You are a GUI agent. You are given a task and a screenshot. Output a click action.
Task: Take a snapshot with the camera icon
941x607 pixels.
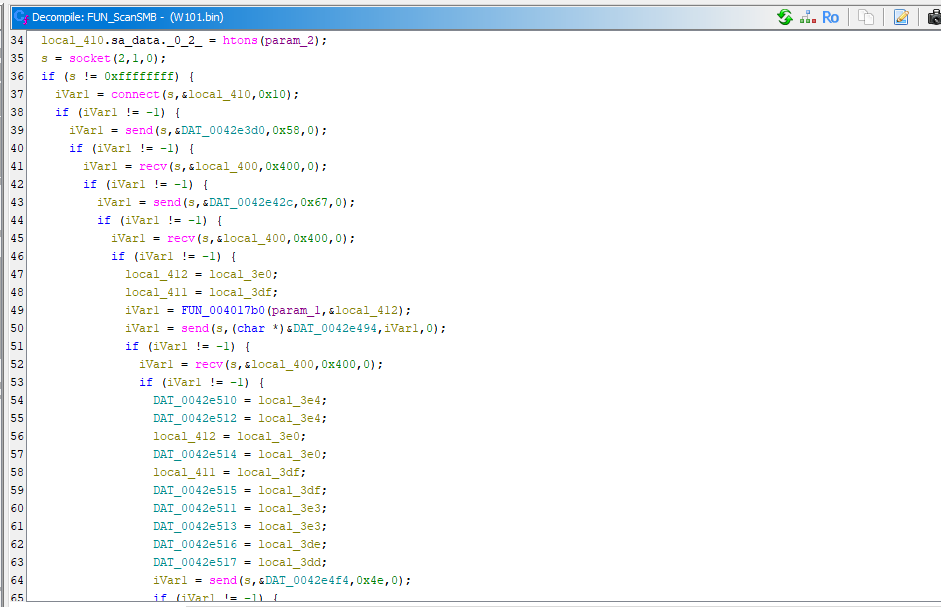point(934,17)
